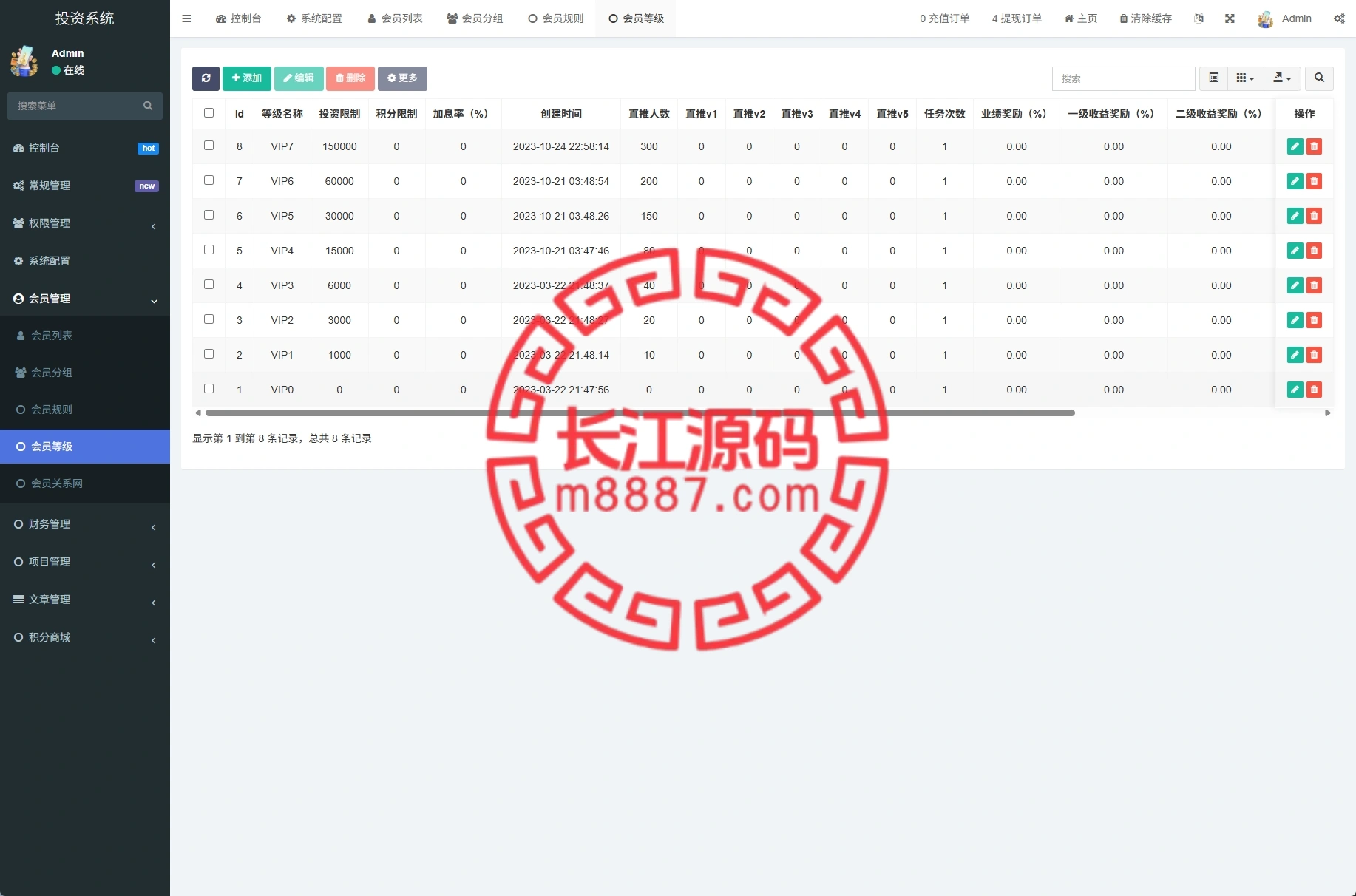Check the VIP5 row checkbox
The width and height of the screenshot is (1356, 896).
pos(209,215)
